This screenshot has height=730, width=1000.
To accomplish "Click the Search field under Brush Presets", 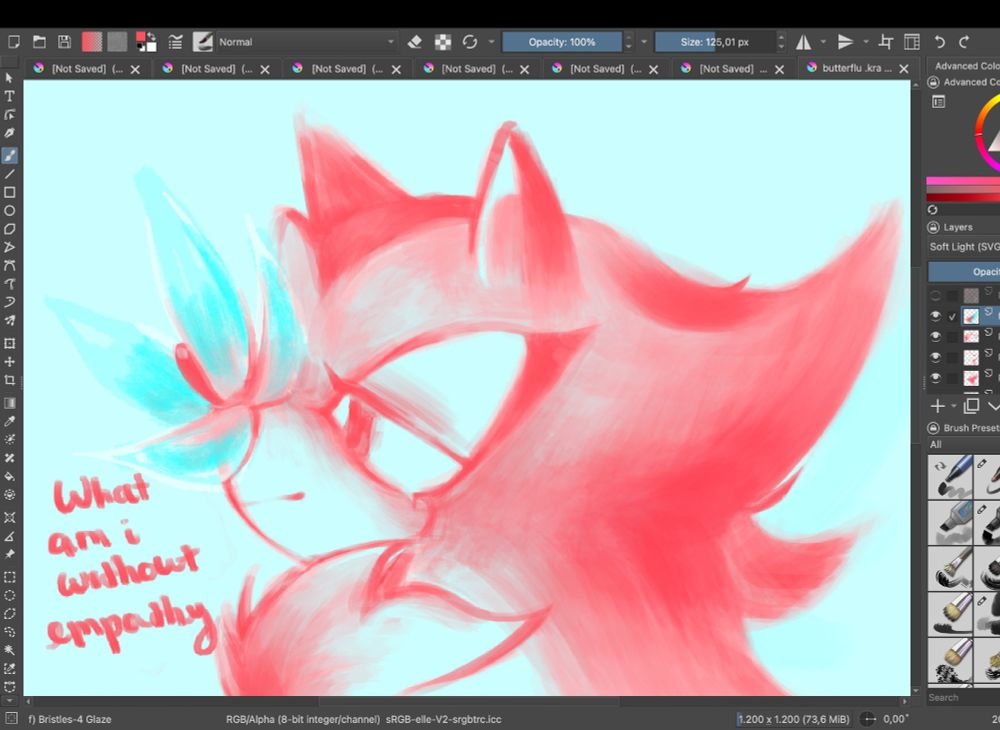I will pos(964,697).
